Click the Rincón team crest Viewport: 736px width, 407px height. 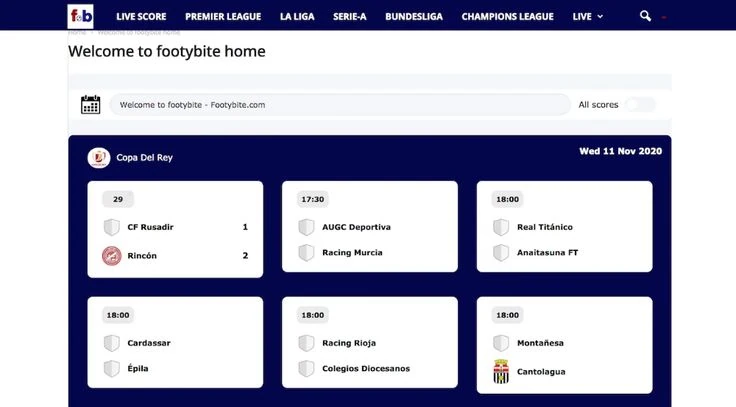click(x=112, y=255)
